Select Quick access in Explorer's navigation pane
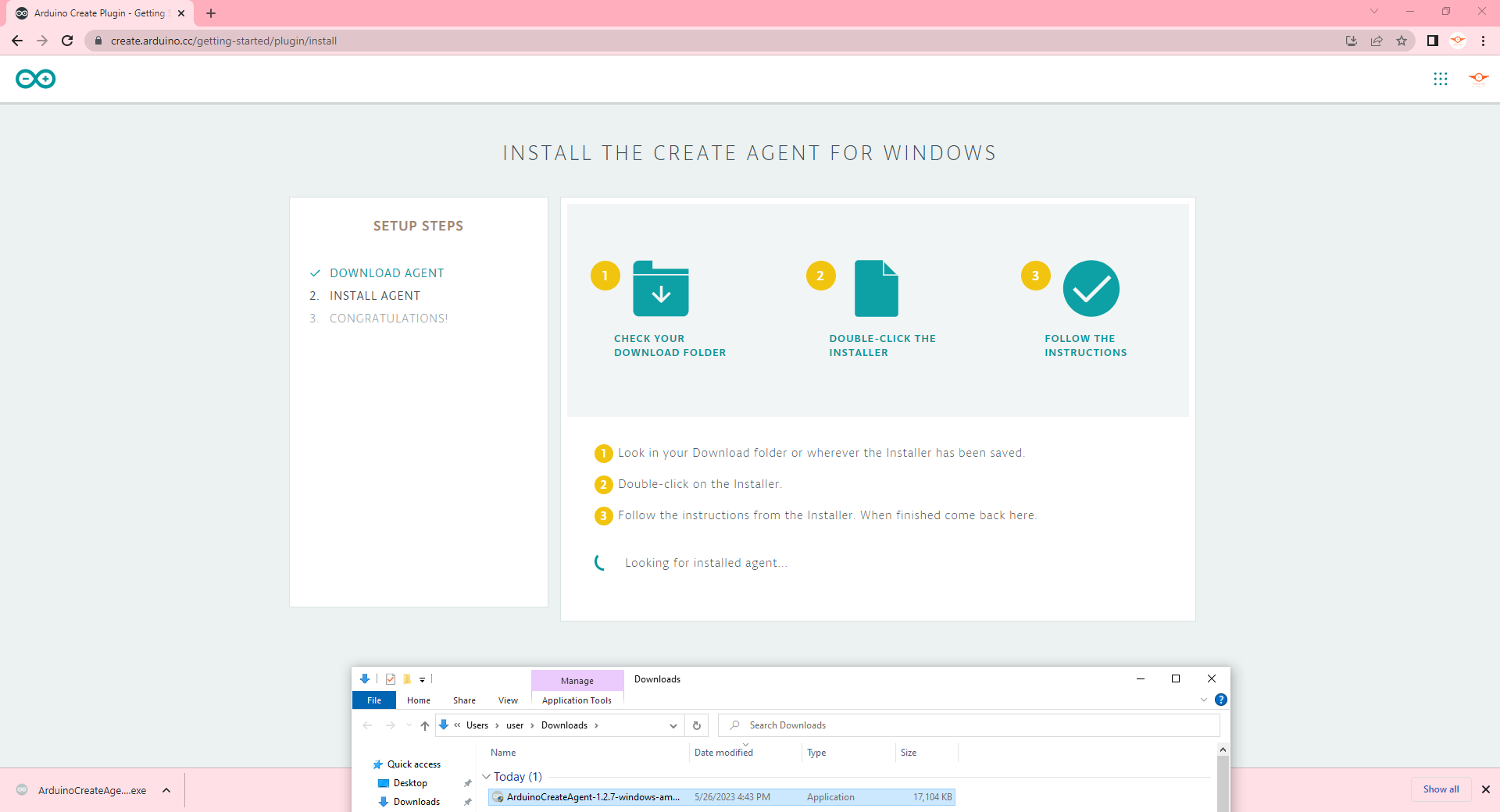This screenshot has width=1500, height=812. tap(413, 764)
